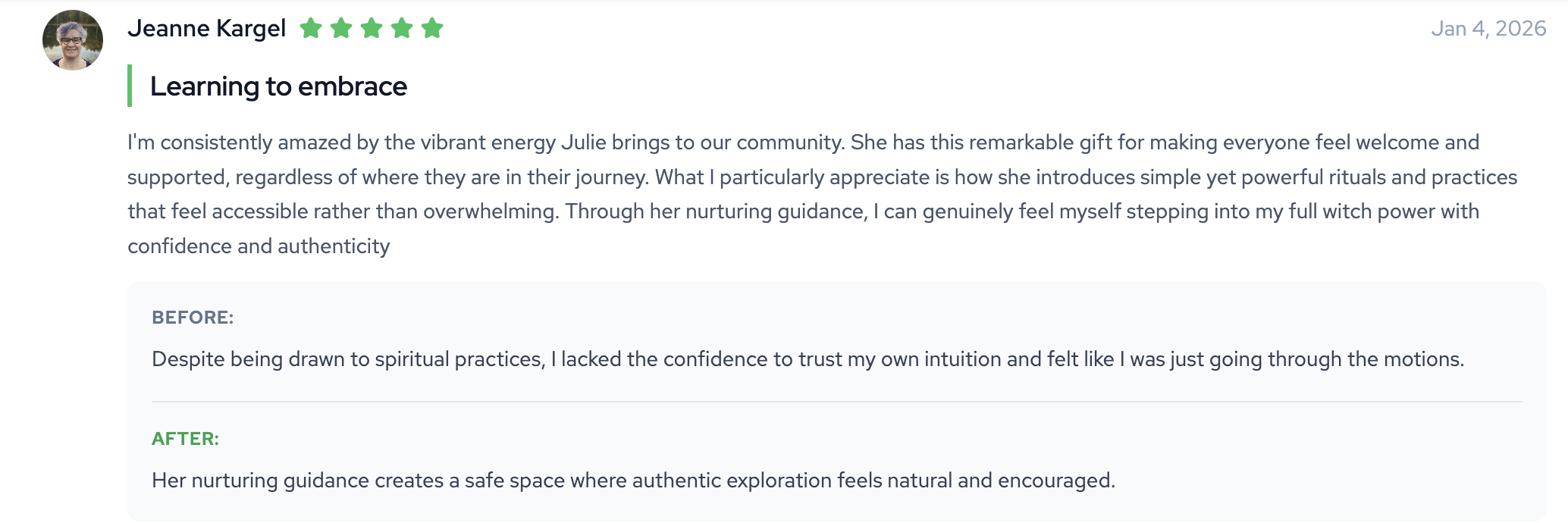The width and height of the screenshot is (1568, 523).
Task: Select the 'Despite being drawn' before sentence
Action: click(808, 359)
